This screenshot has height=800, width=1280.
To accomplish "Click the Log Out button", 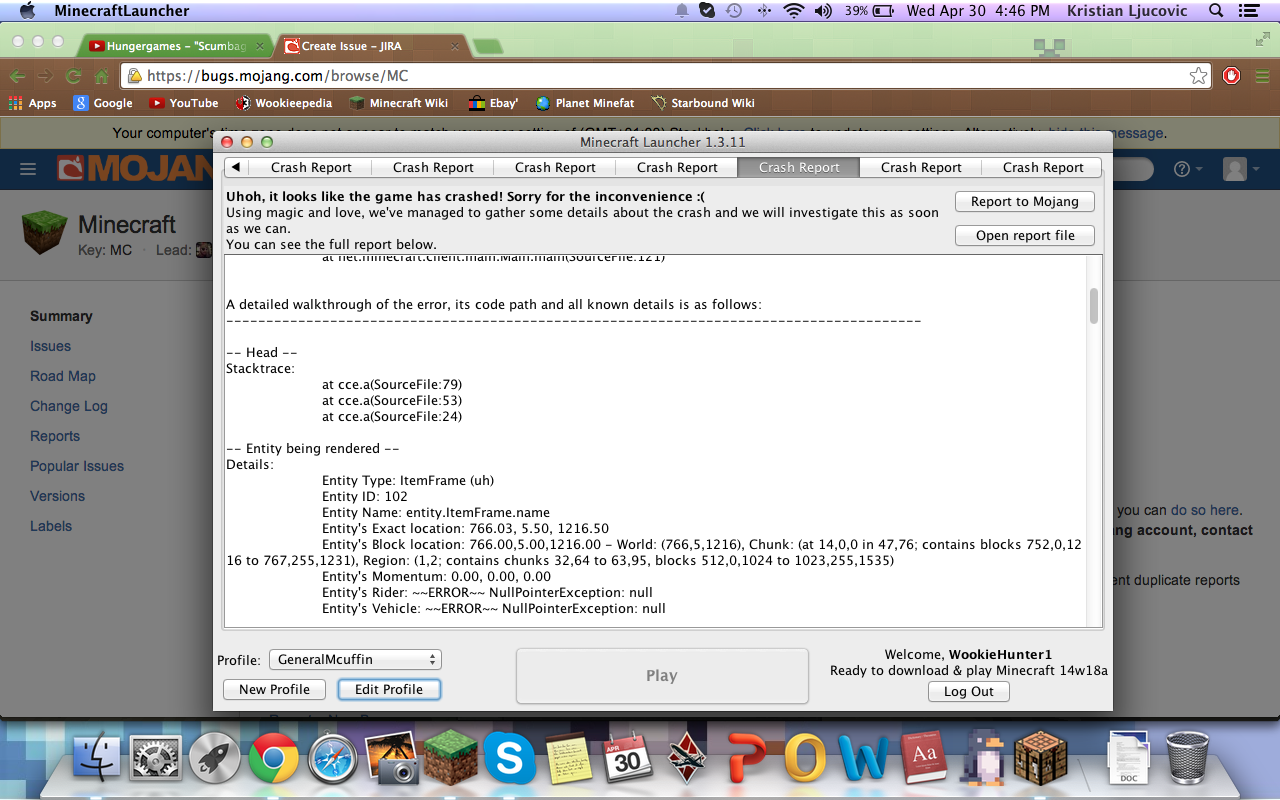I will 969,691.
